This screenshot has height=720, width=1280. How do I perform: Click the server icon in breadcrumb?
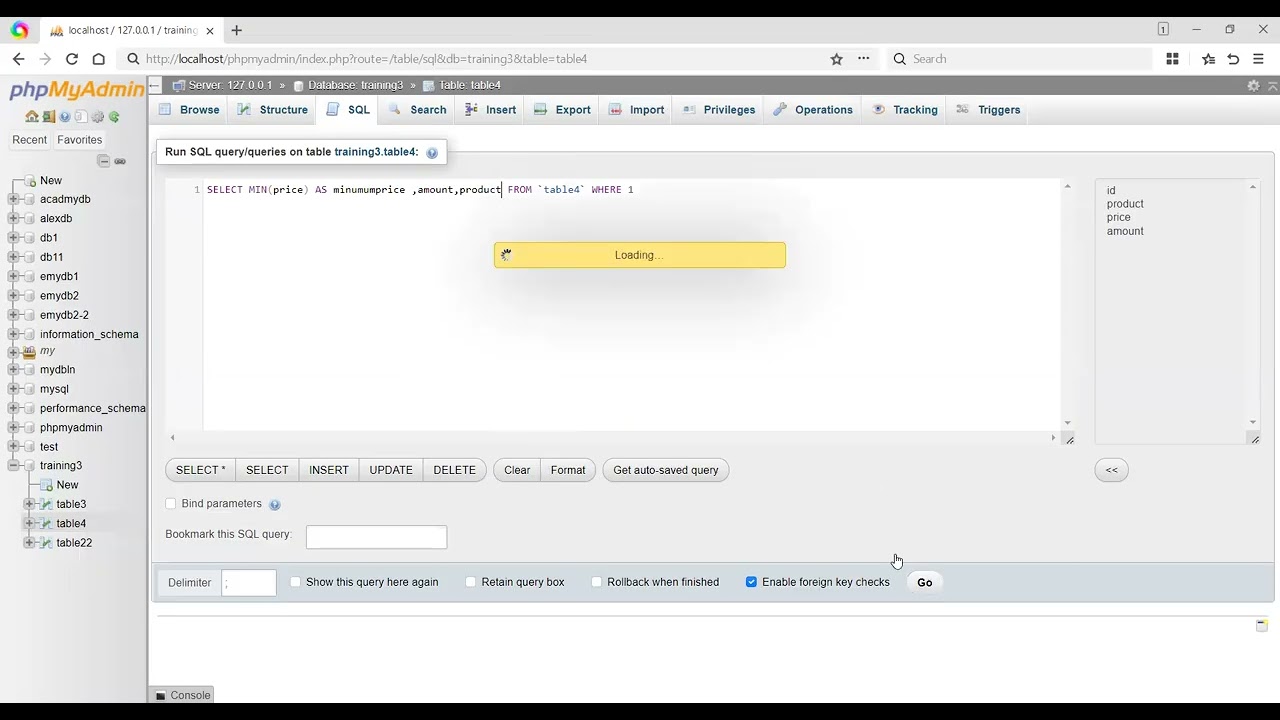(x=179, y=86)
